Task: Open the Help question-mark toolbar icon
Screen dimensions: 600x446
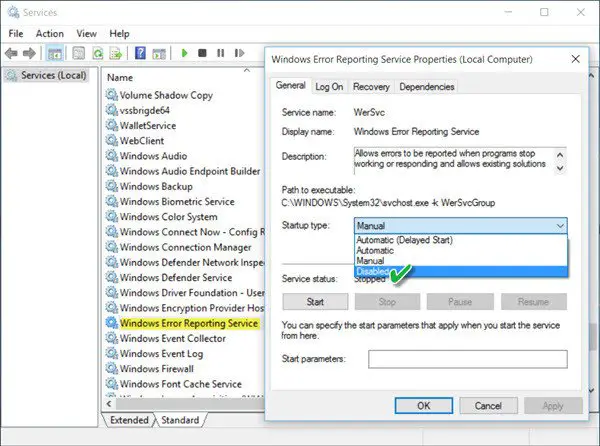Action: pyautogui.click(x=140, y=53)
